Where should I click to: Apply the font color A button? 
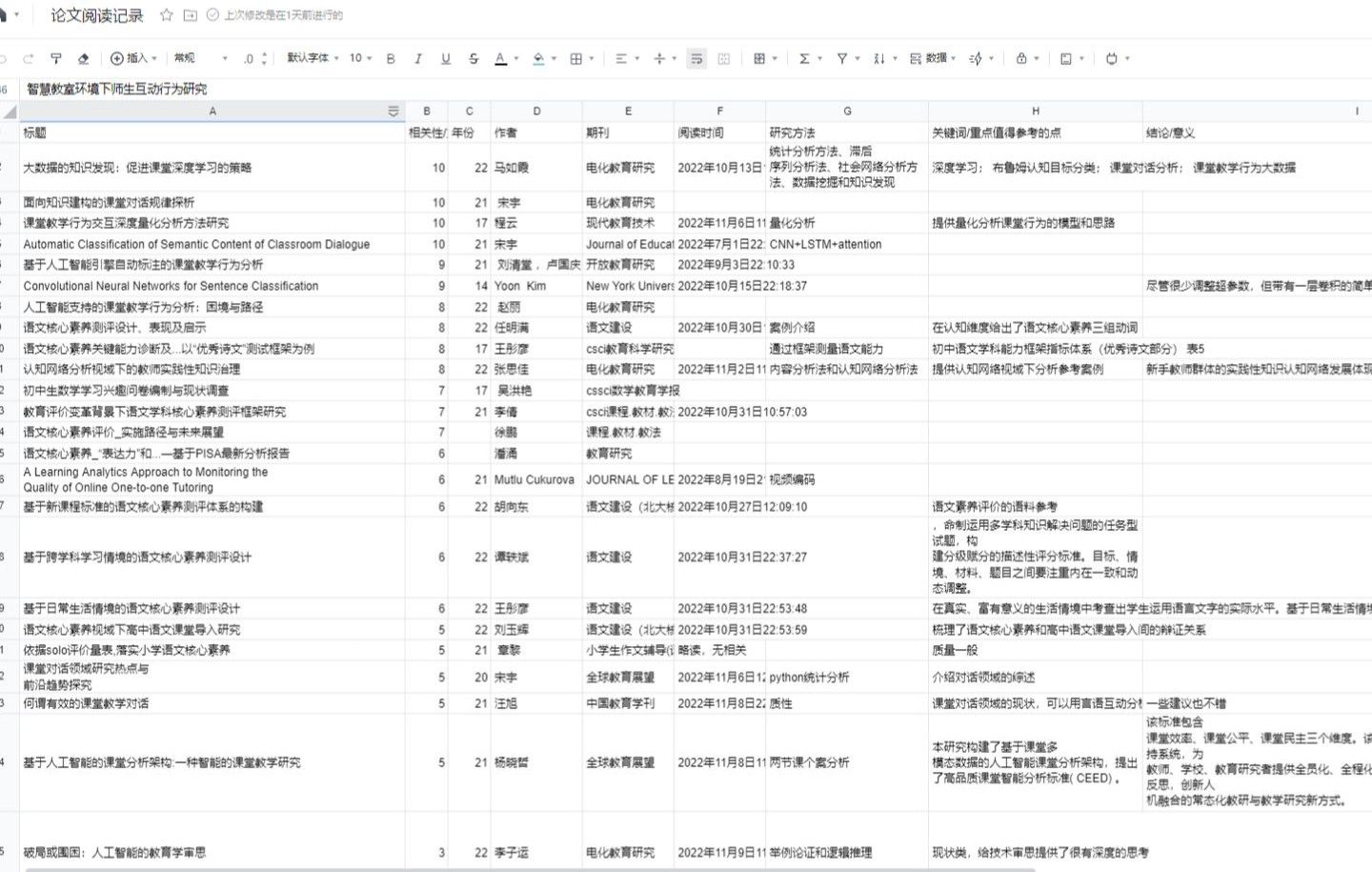pyautogui.click(x=500, y=58)
